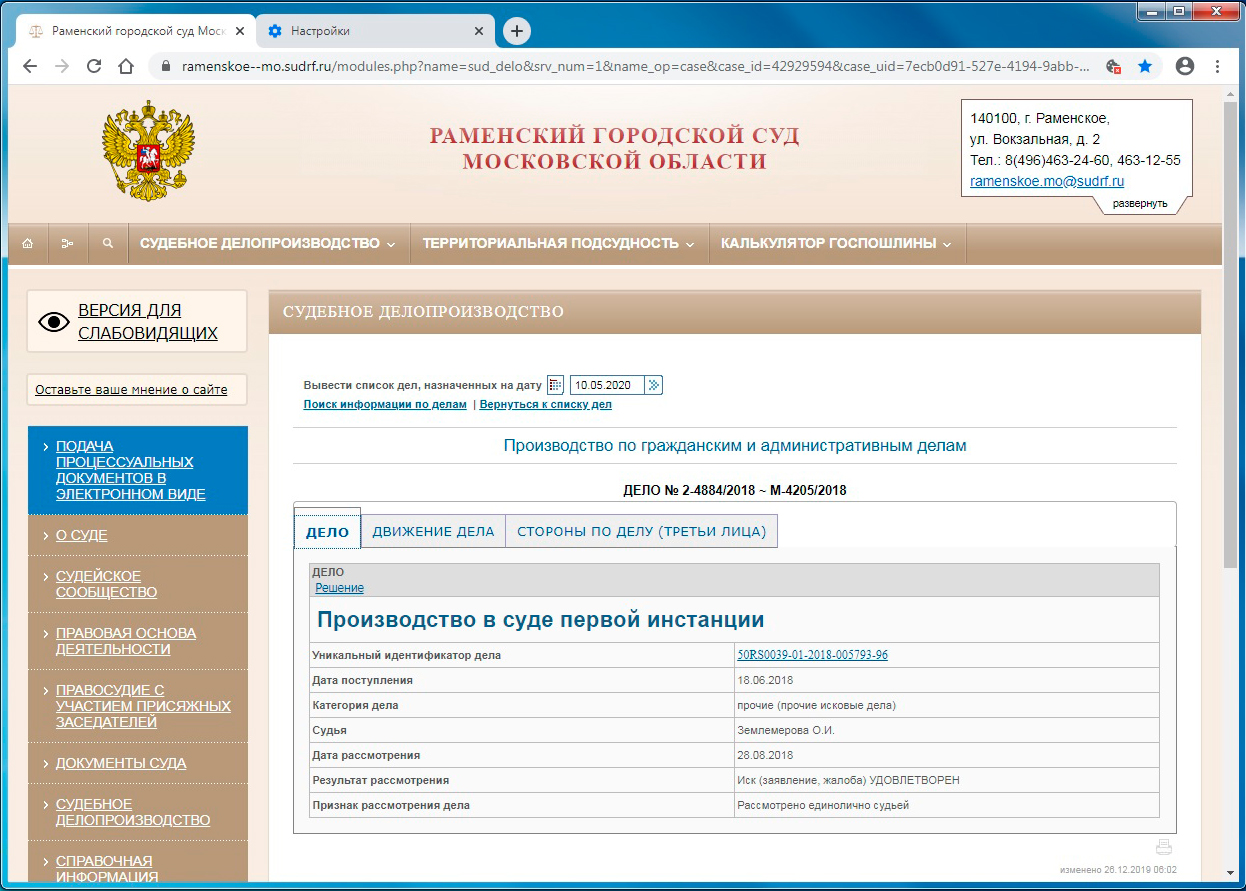Open the sitemap icon in the navigation bar
The width and height of the screenshot is (1246, 891).
68,243
